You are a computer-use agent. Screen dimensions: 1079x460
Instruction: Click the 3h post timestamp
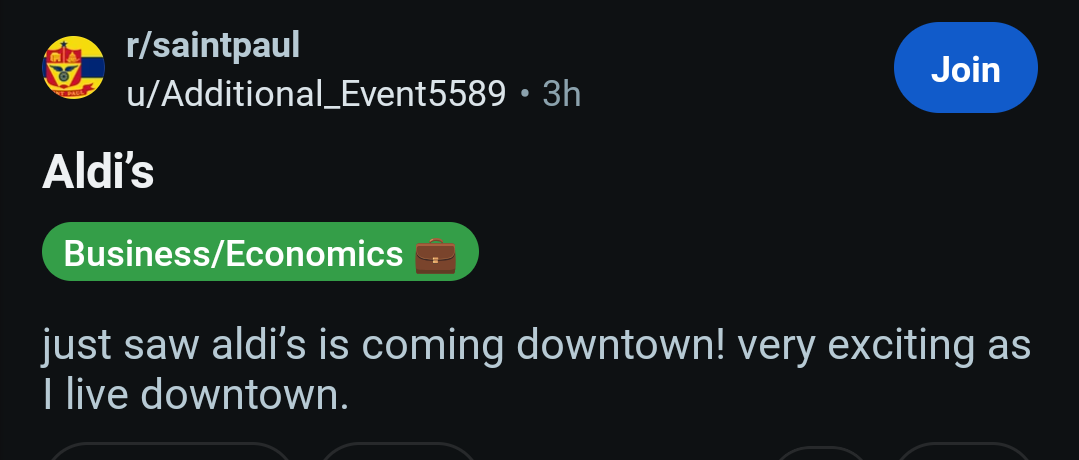coord(561,94)
